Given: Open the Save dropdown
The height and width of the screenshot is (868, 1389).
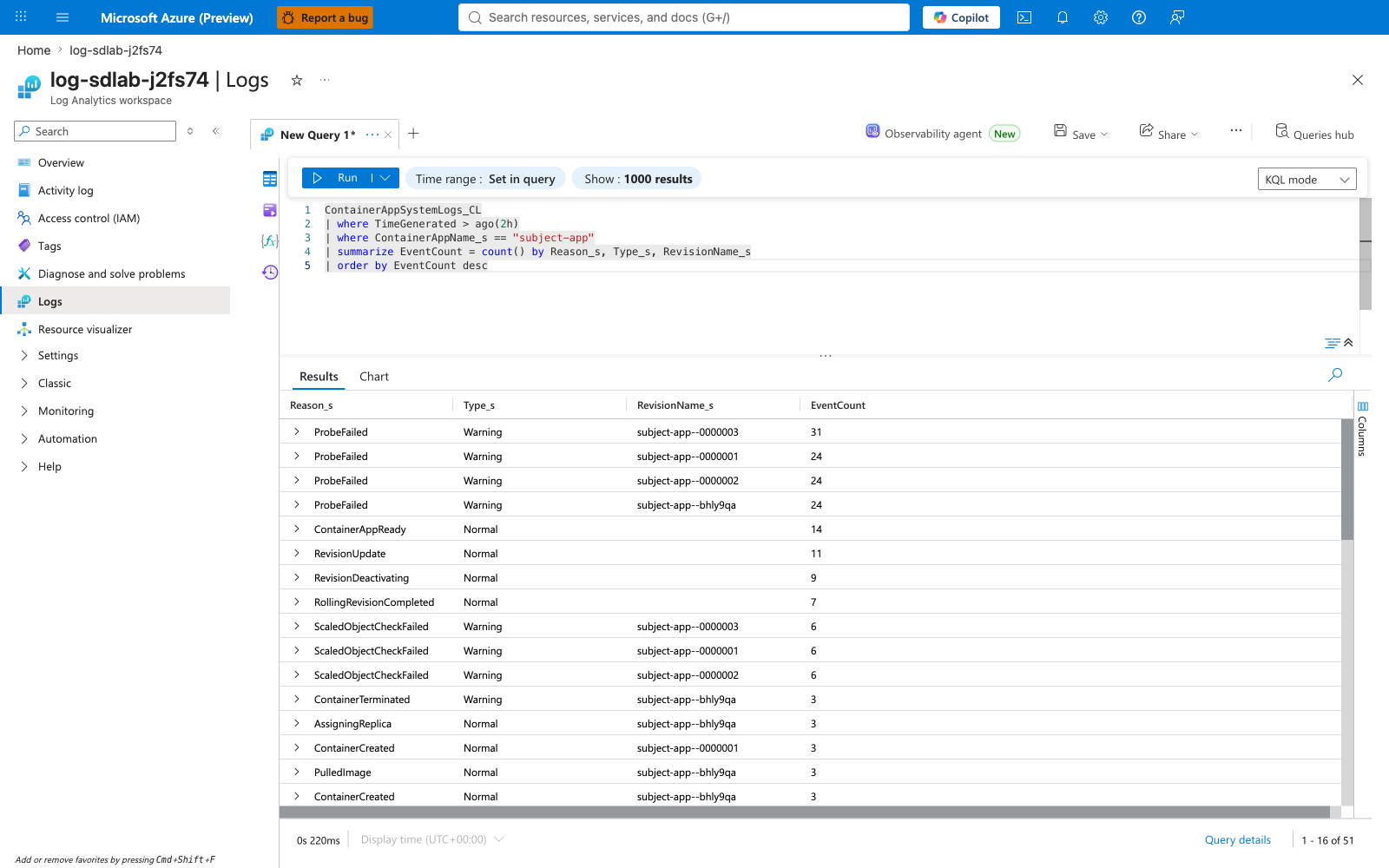Looking at the screenshot, I should click(1081, 134).
